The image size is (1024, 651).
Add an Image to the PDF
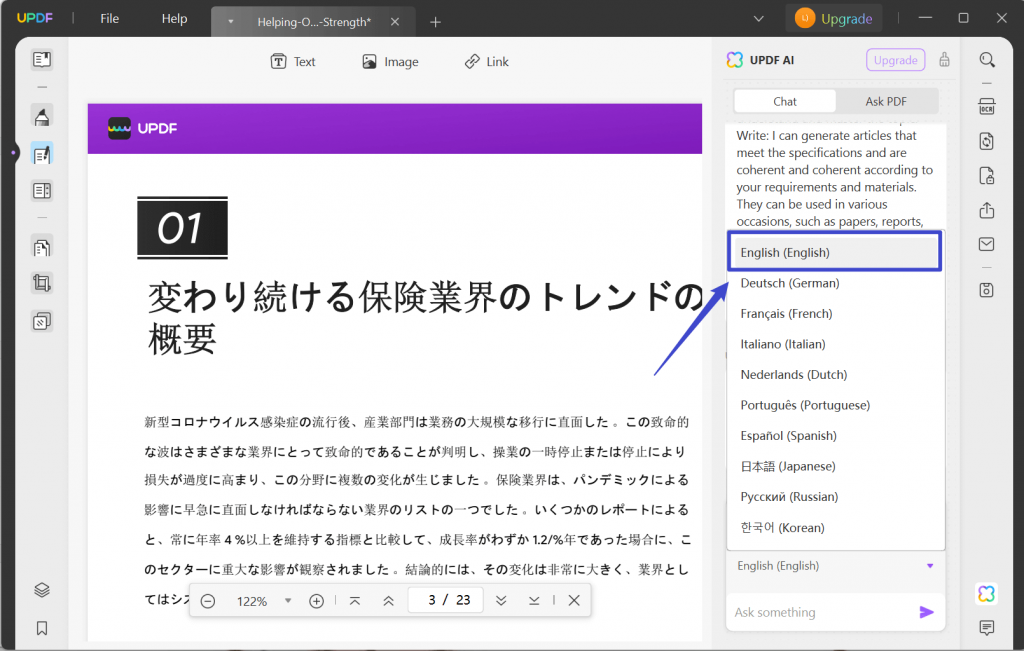(x=391, y=61)
